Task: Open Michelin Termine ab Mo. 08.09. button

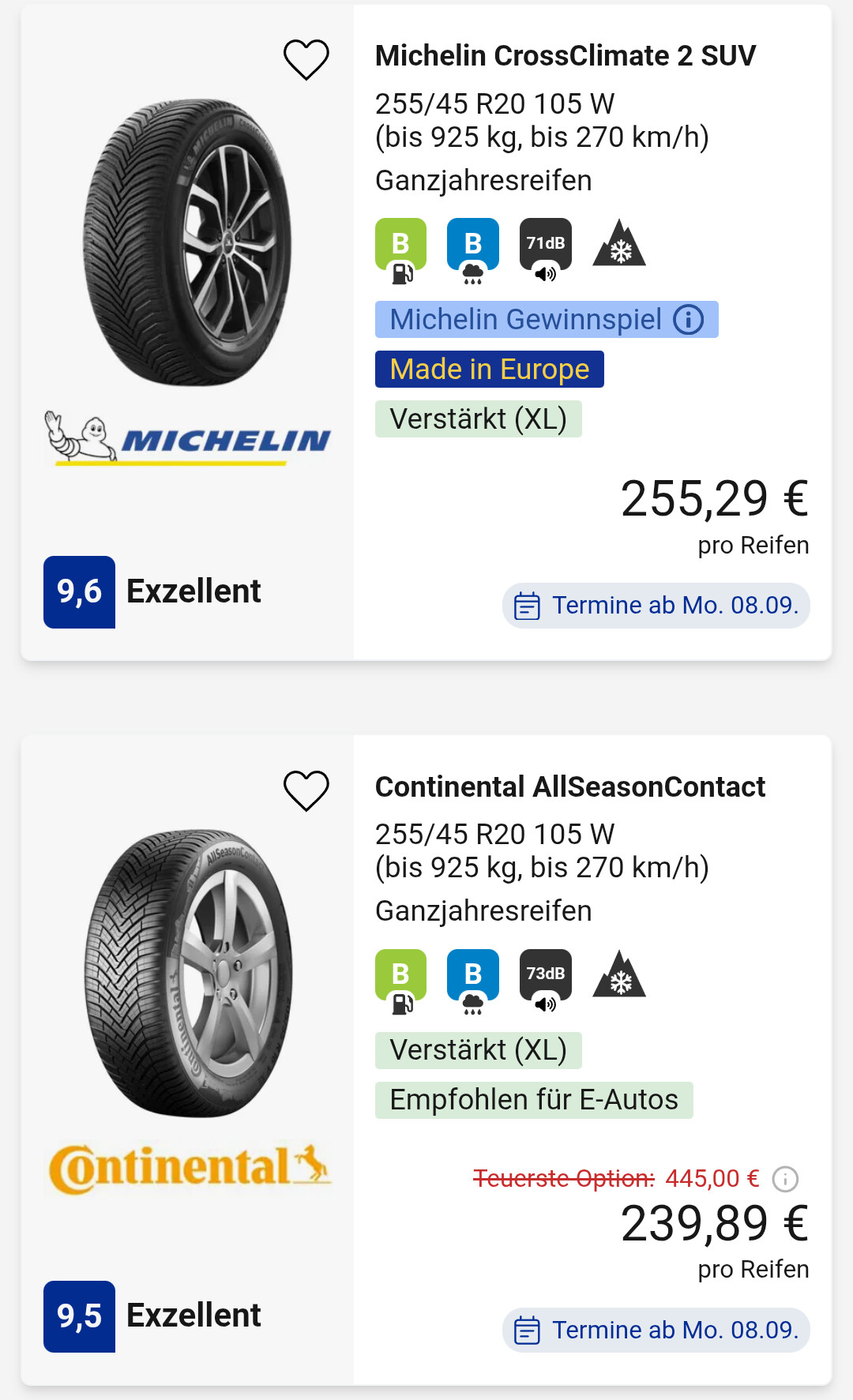Action: 656,606
